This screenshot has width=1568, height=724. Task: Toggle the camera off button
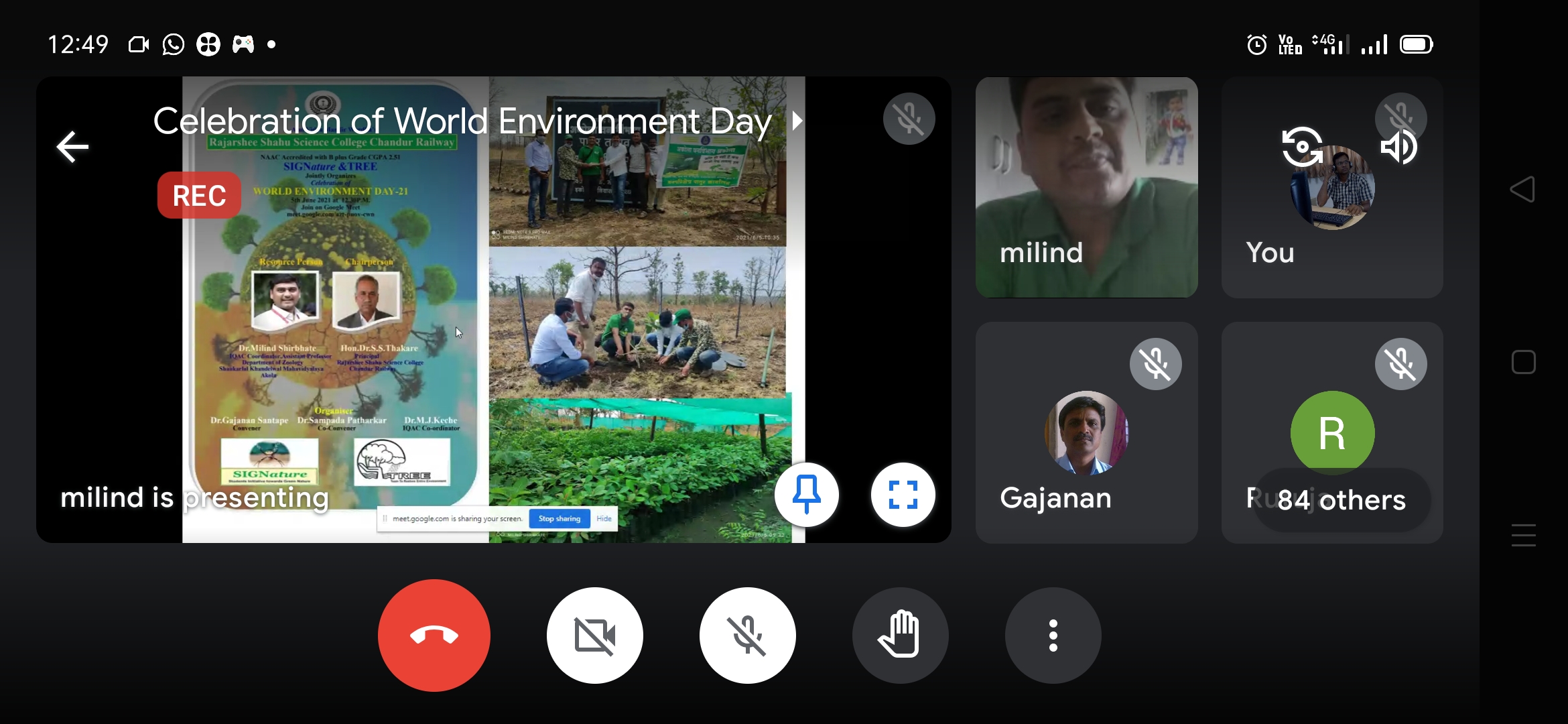594,635
